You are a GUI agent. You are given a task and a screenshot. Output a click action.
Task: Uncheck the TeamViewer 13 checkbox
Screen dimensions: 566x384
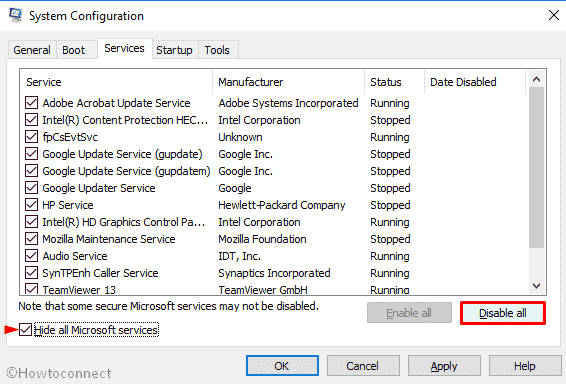[x=31, y=289]
